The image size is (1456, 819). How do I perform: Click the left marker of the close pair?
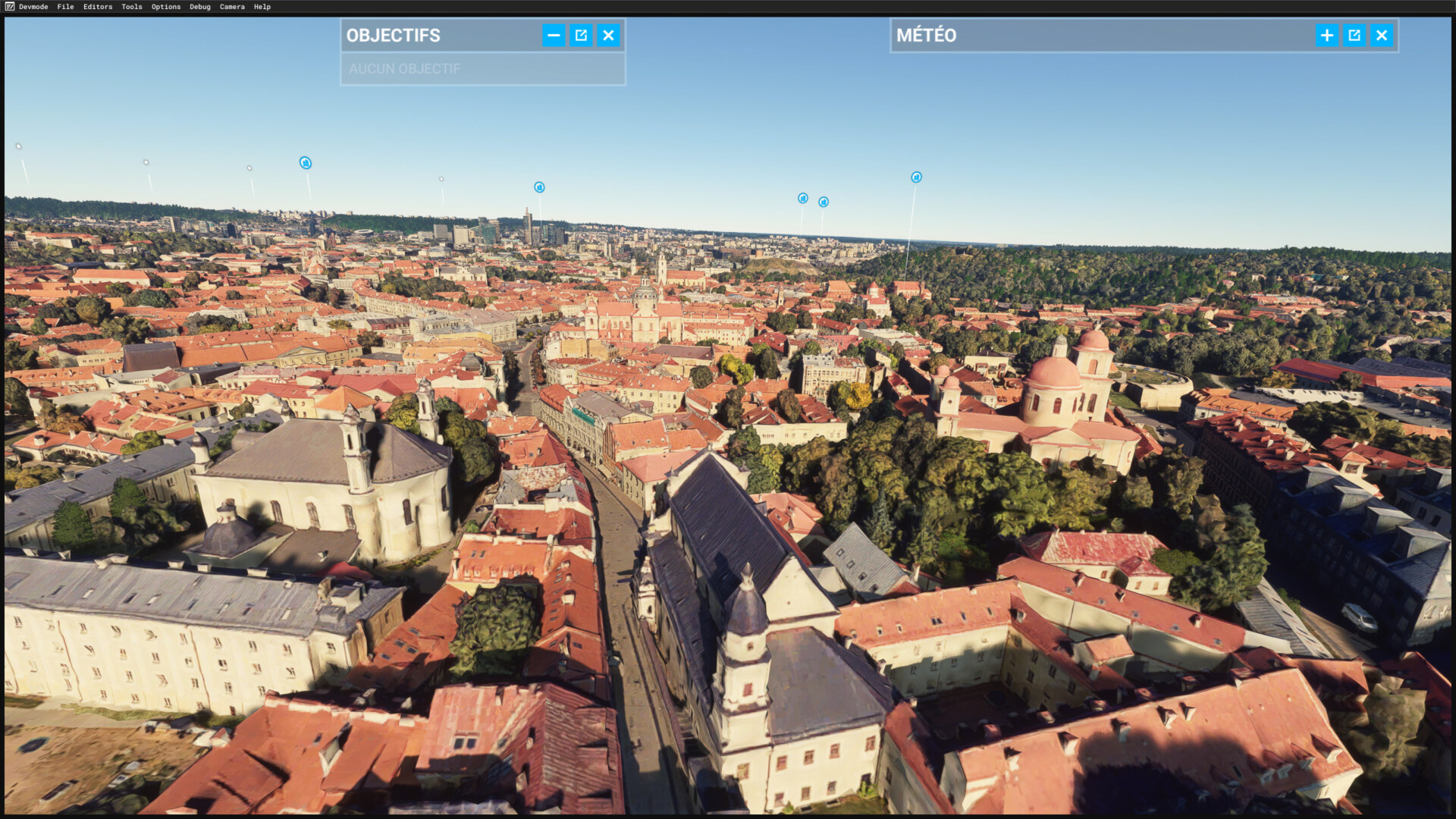[802, 198]
